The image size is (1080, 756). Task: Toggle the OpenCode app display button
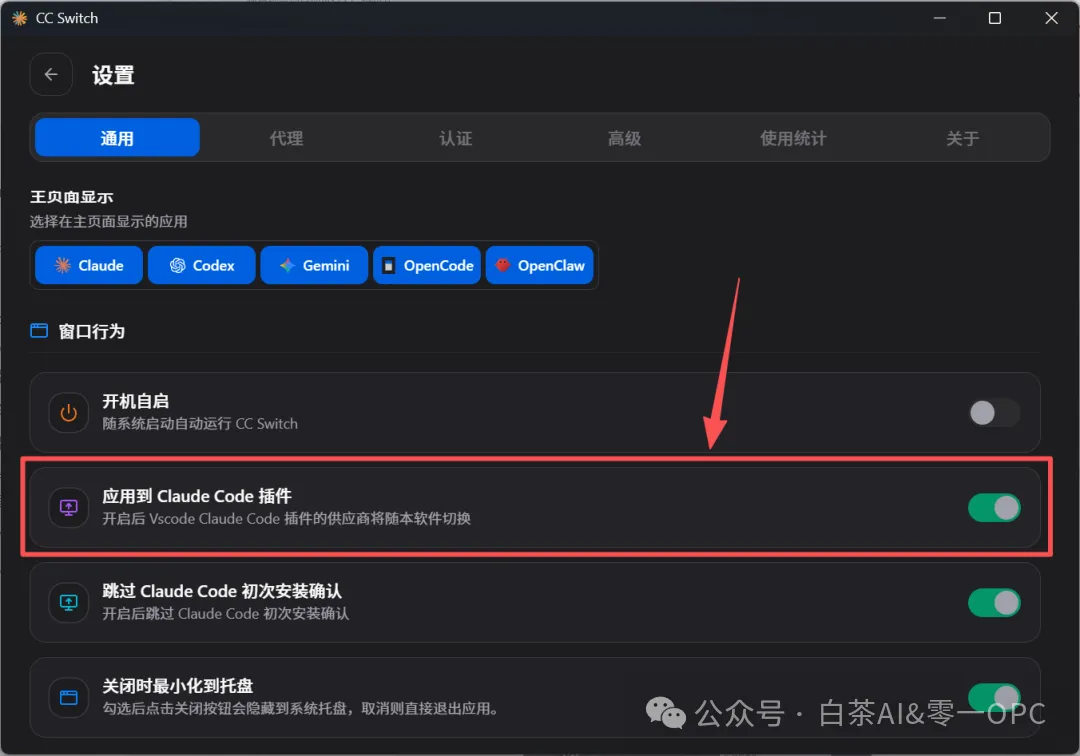pyautogui.click(x=427, y=265)
